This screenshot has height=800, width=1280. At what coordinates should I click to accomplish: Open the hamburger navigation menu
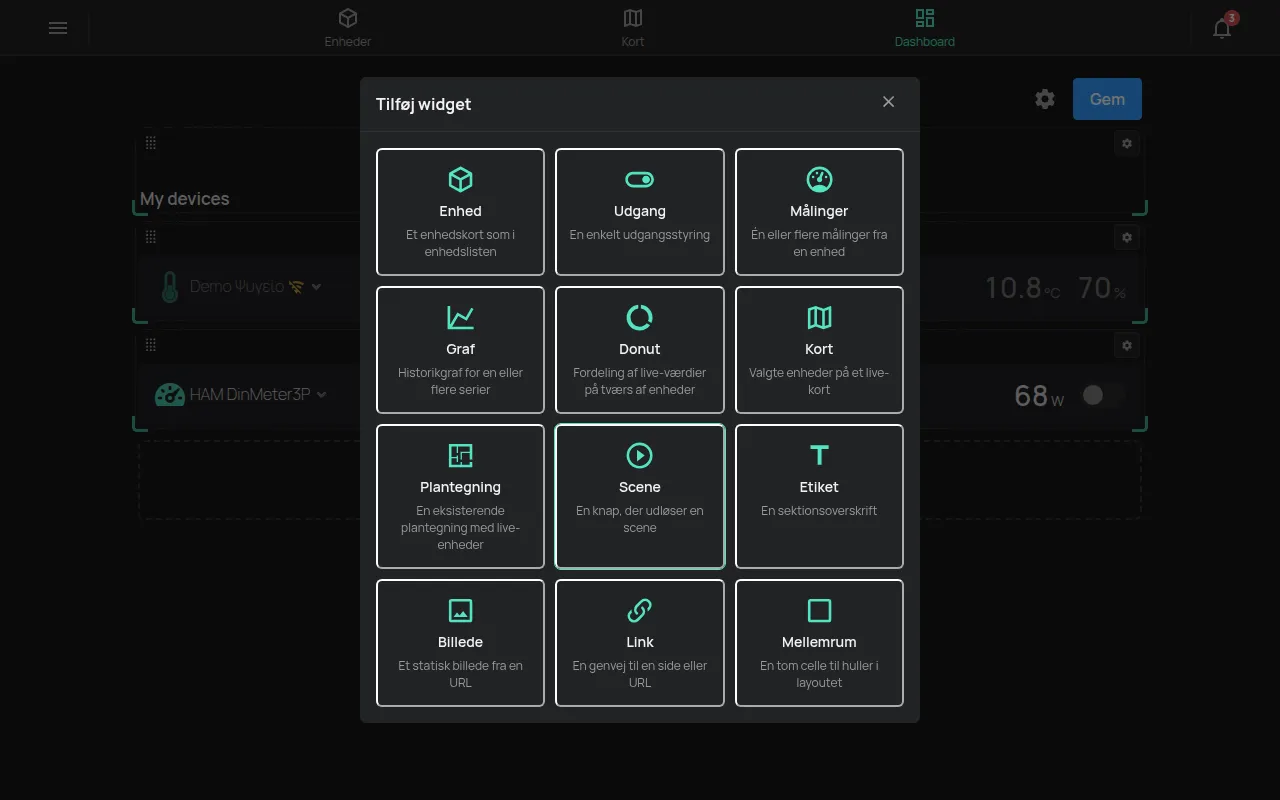(x=58, y=28)
